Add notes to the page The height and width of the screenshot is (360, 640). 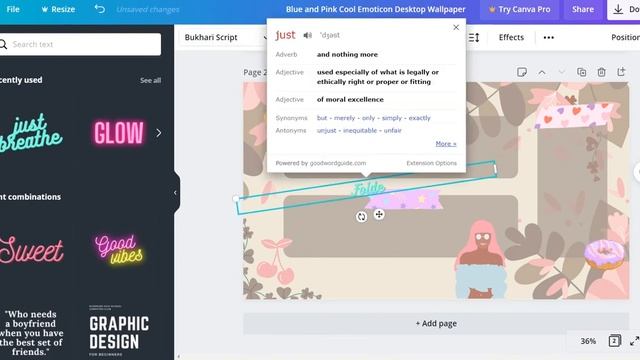522,72
